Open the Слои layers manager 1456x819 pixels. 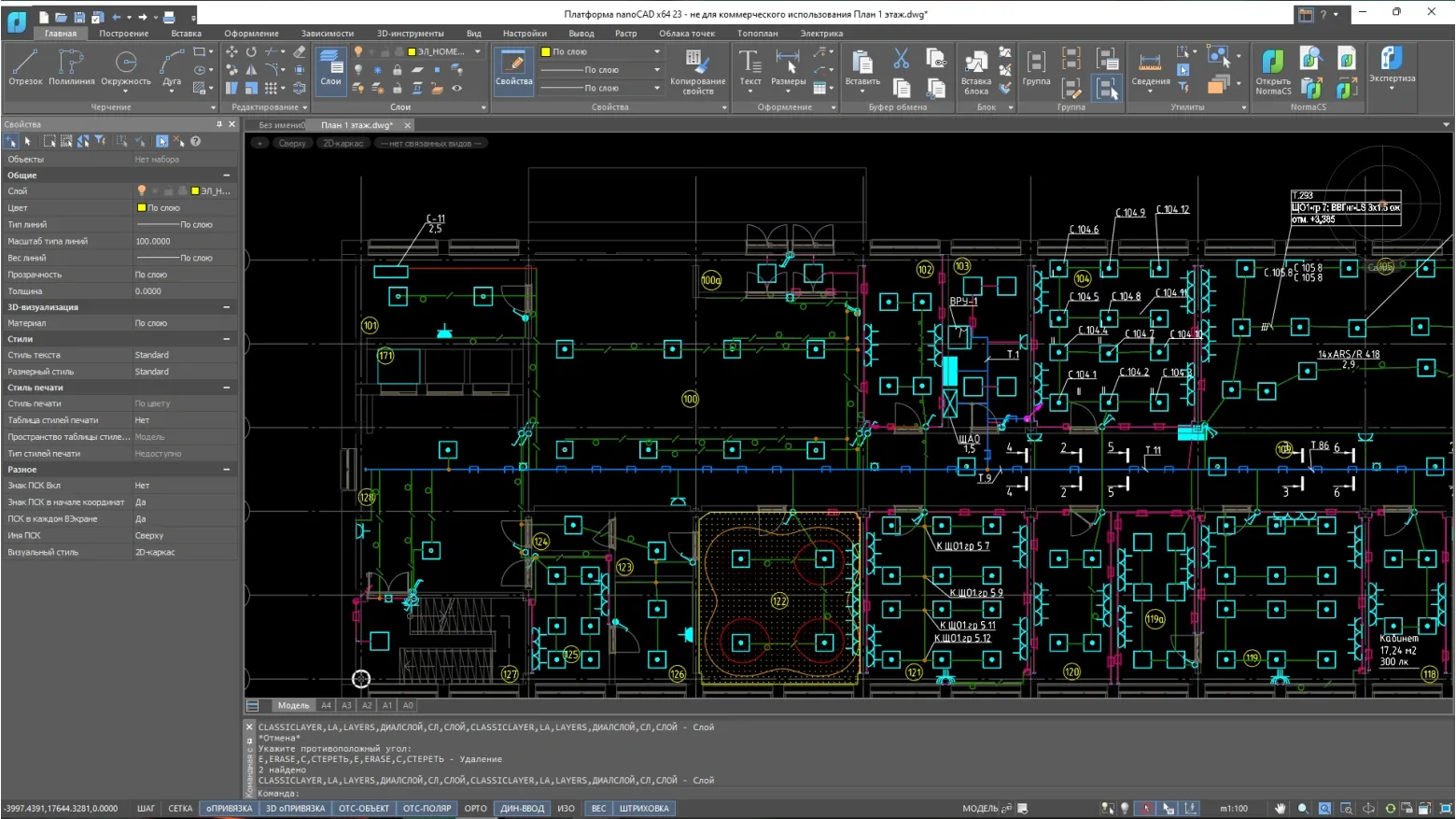coord(330,68)
